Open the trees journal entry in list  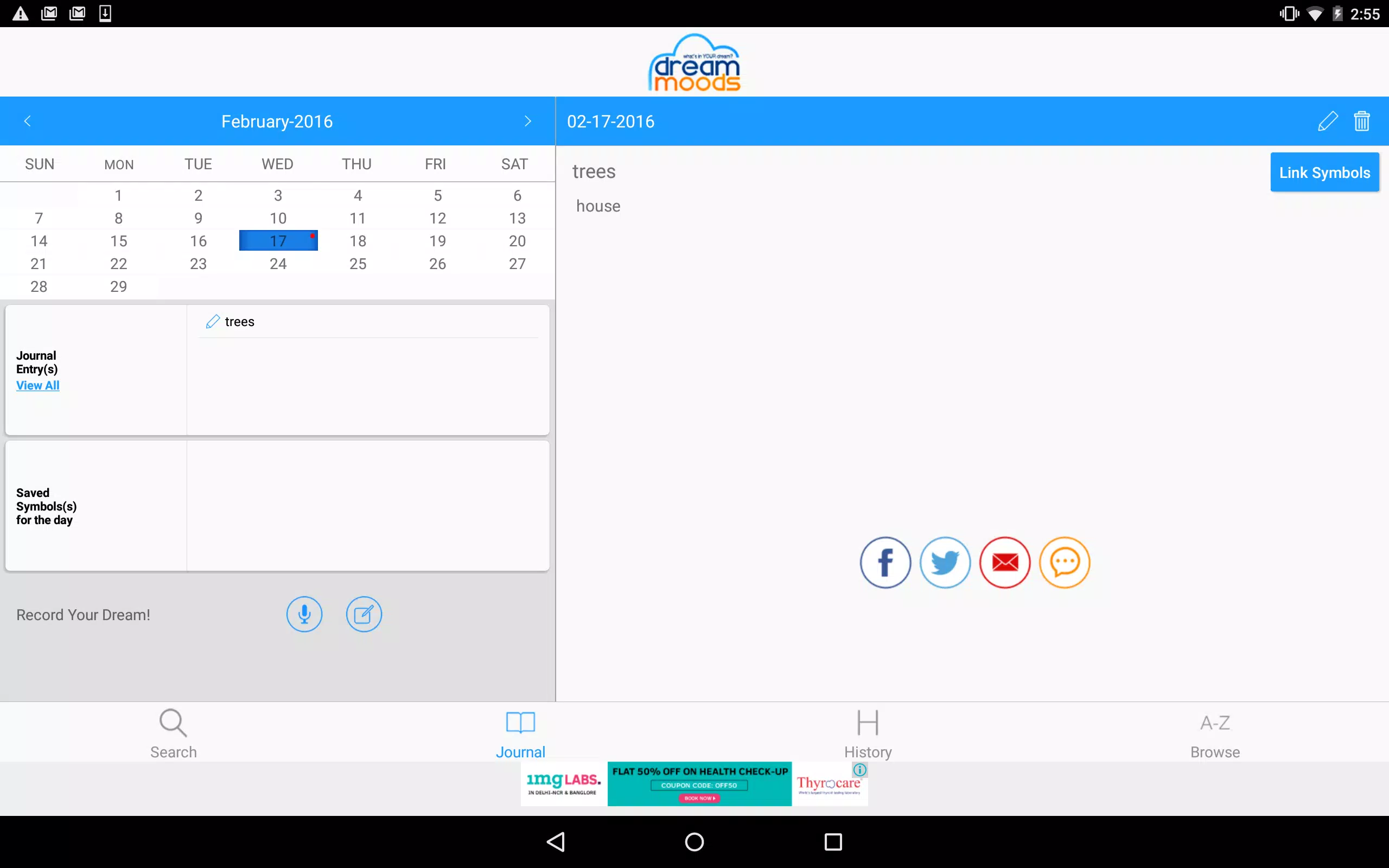pyautogui.click(x=368, y=322)
